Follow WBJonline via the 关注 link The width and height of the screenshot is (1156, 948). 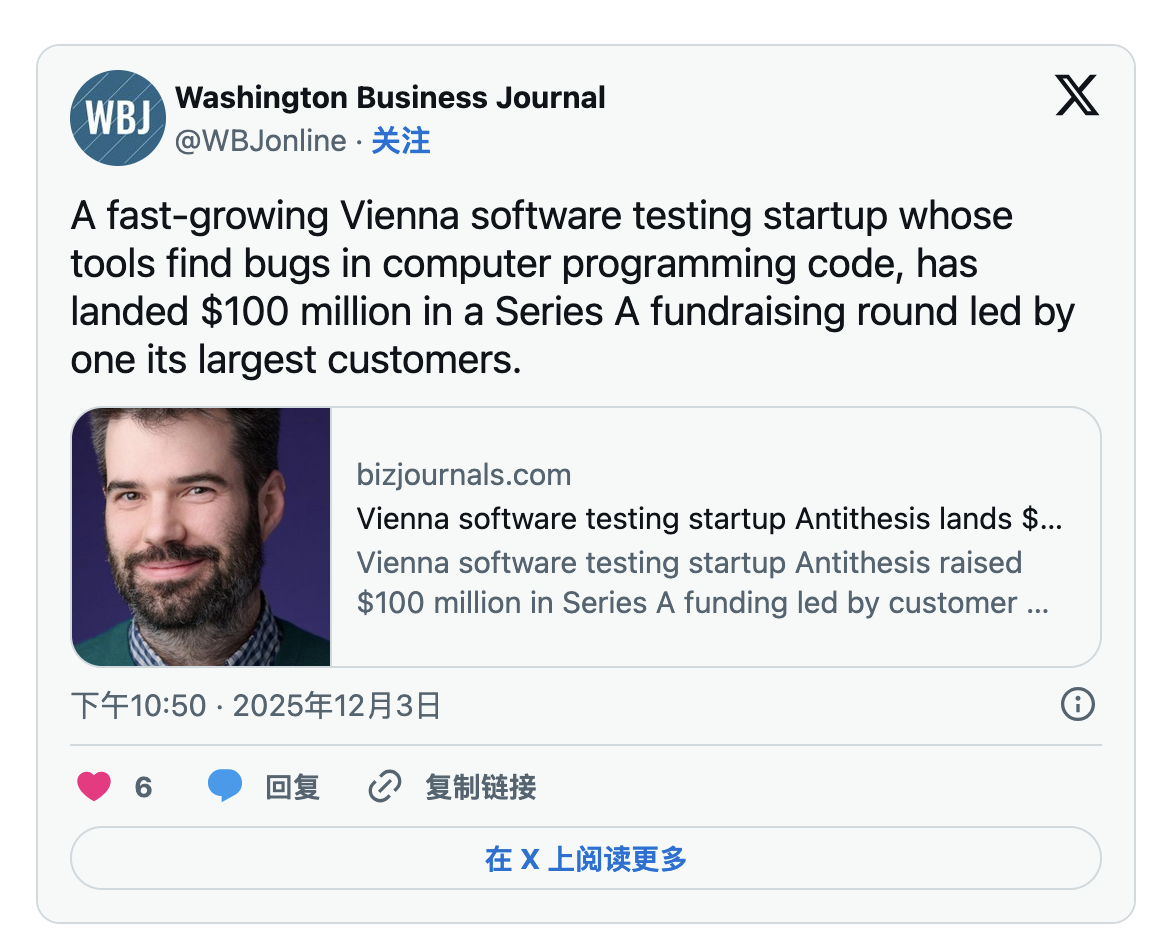[401, 141]
